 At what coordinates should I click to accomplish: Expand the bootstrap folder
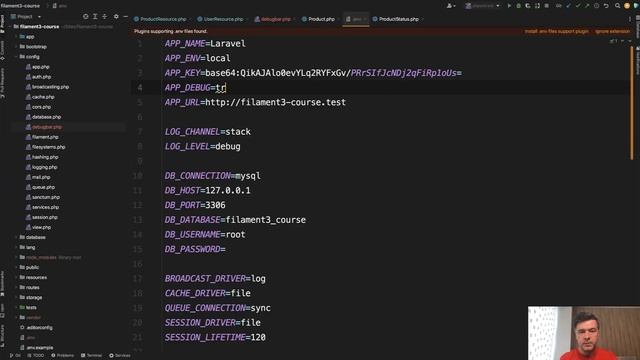[x=16, y=47]
